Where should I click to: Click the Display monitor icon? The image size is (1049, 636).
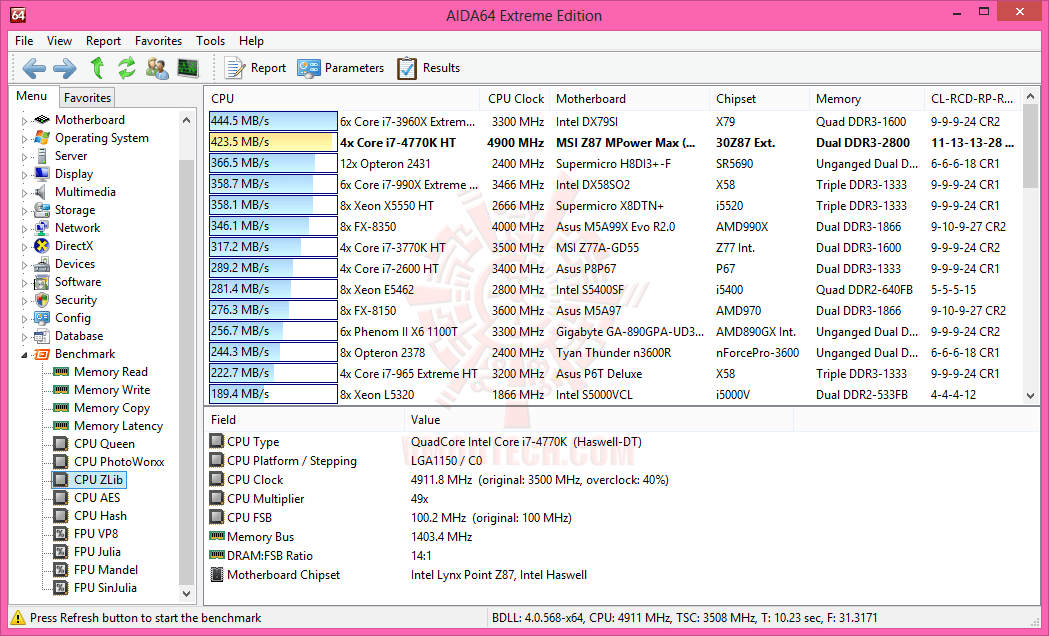click(x=41, y=174)
